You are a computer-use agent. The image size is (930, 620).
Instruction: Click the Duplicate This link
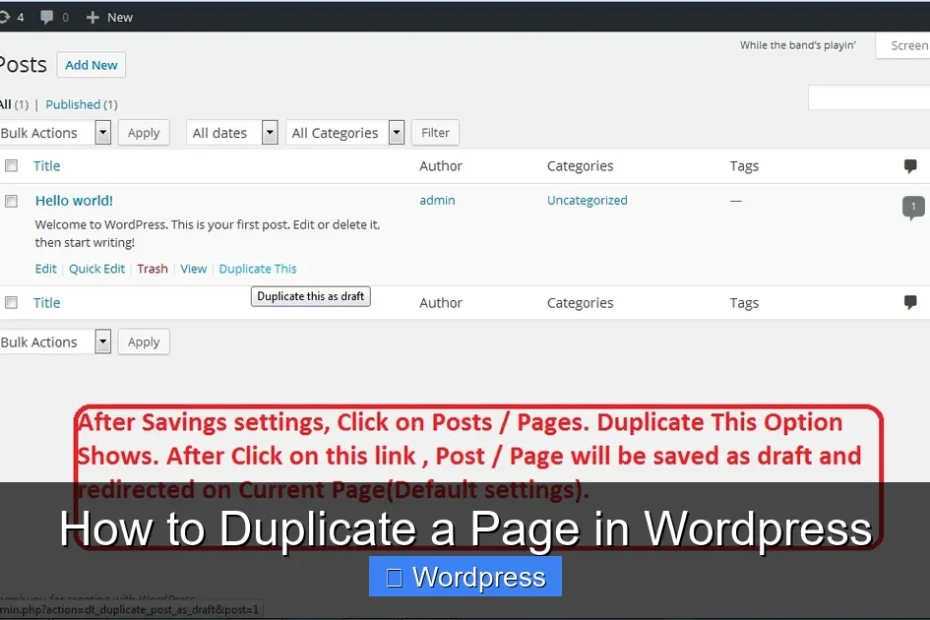(257, 269)
